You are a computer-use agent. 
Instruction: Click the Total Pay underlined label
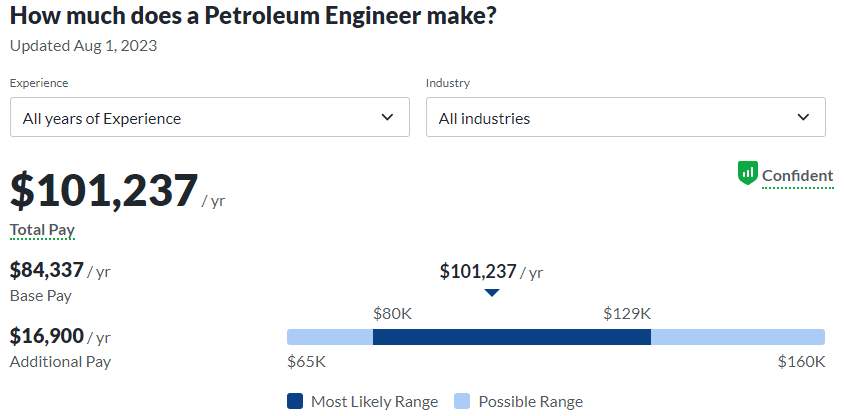[42, 230]
